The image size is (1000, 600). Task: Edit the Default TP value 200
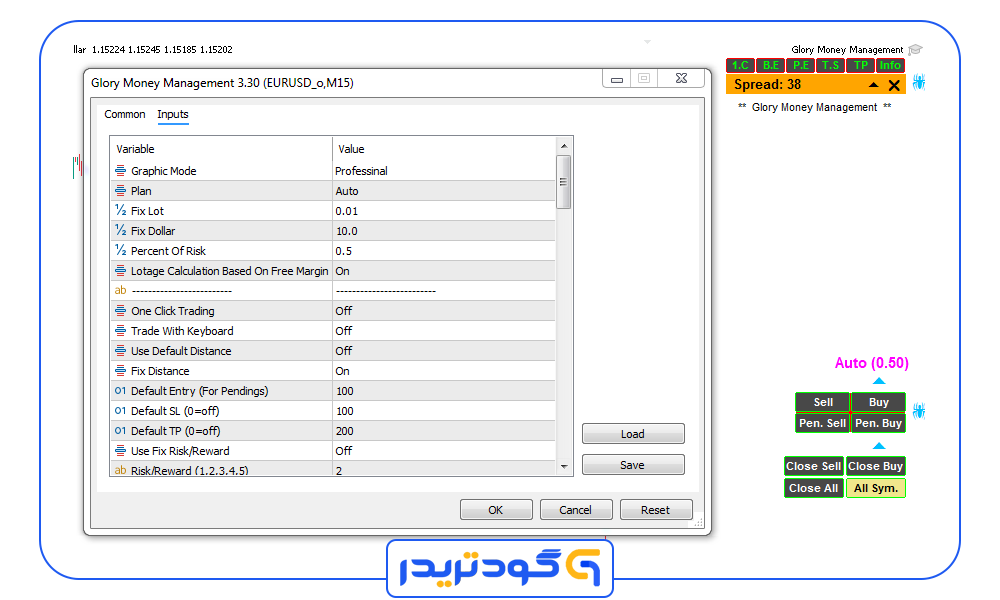click(x=444, y=431)
